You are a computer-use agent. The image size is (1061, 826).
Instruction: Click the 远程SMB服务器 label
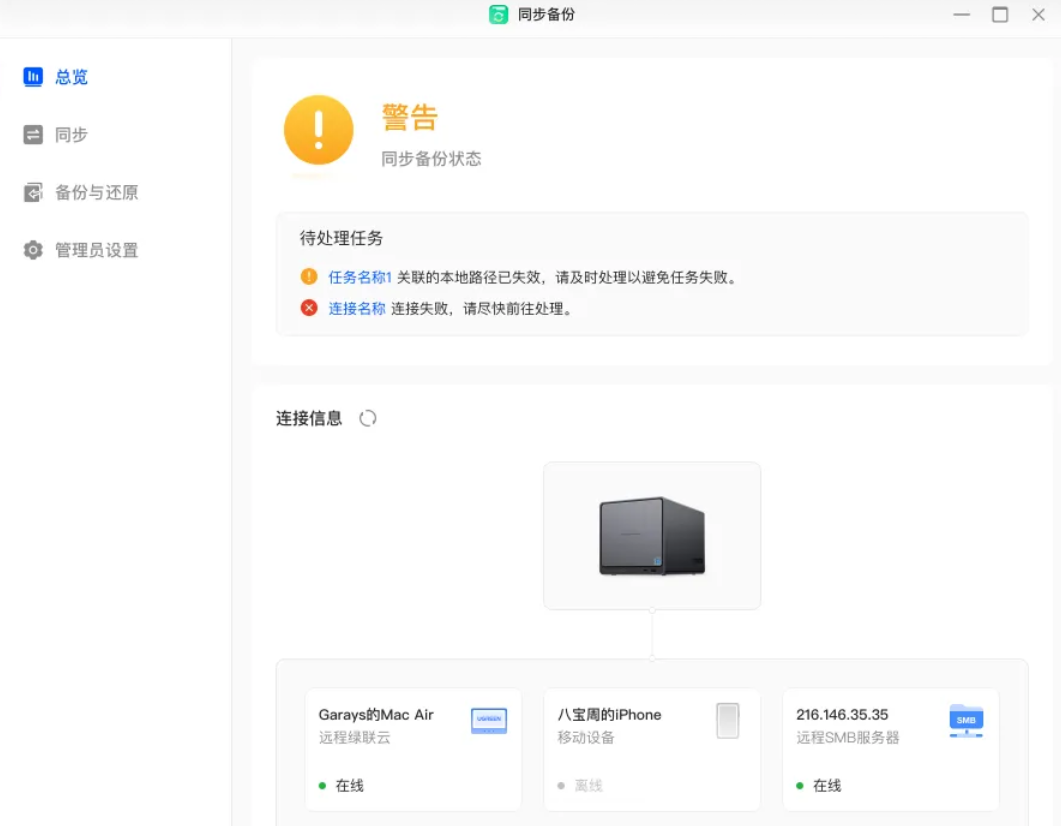pyautogui.click(x=847, y=737)
